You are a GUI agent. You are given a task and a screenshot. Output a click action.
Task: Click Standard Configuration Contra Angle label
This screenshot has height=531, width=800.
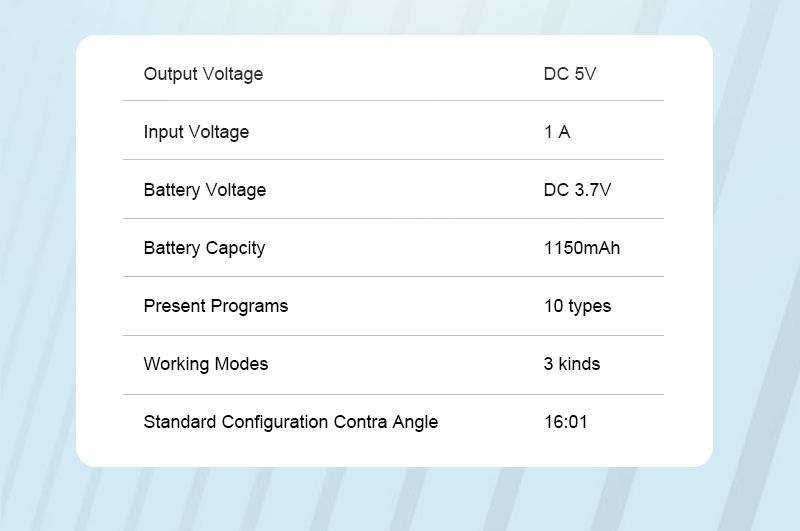click(290, 423)
